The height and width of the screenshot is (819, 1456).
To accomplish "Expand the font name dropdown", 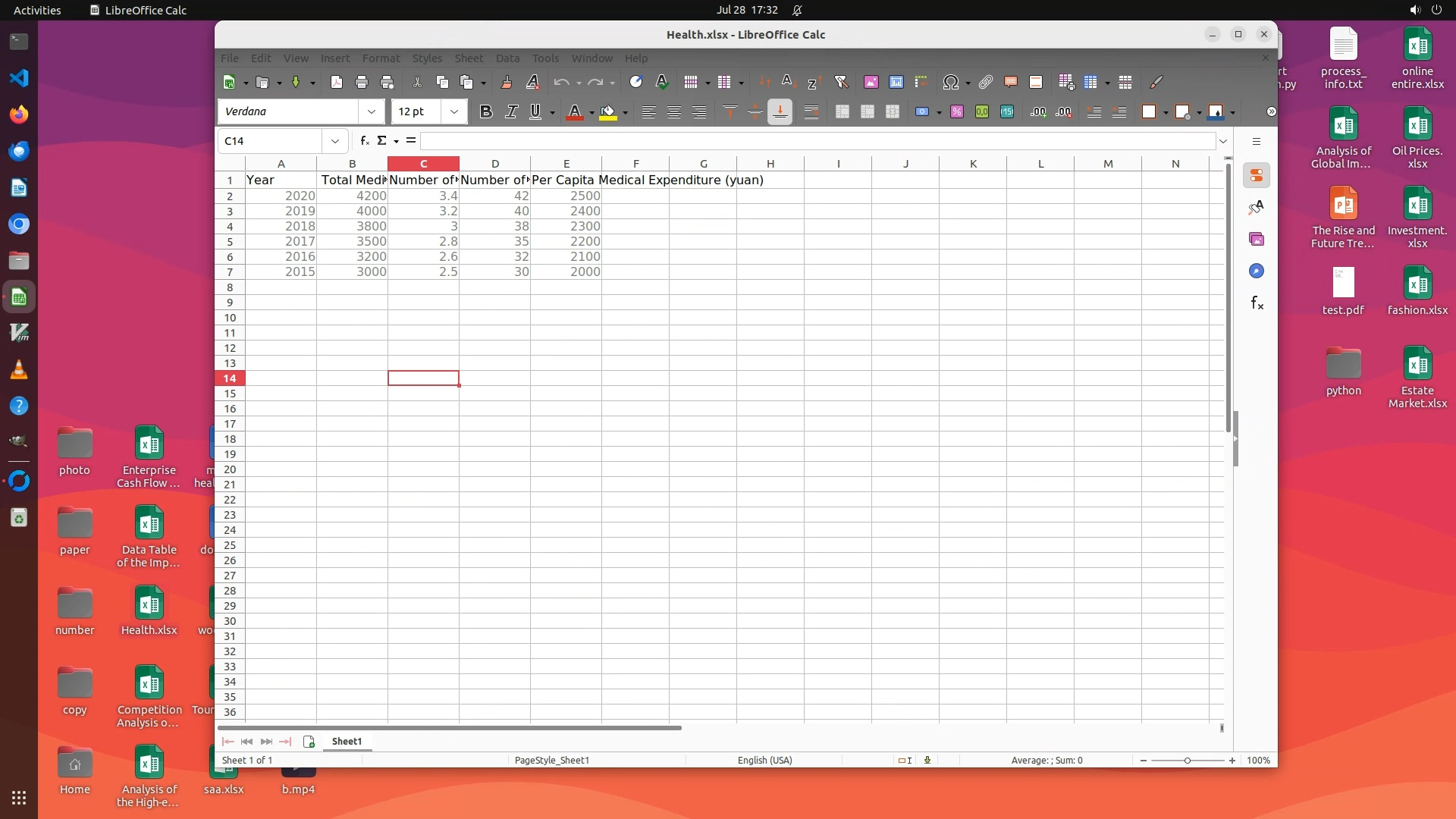I will point(371,111).
